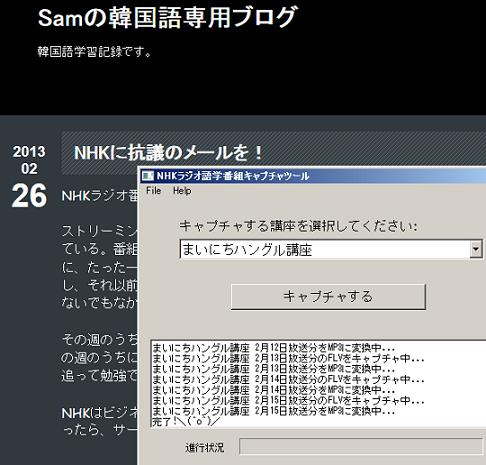Open post title NHKに抗議のメールを！
The height and width of the screenshot is (465, 486).
tap(168, 153)
